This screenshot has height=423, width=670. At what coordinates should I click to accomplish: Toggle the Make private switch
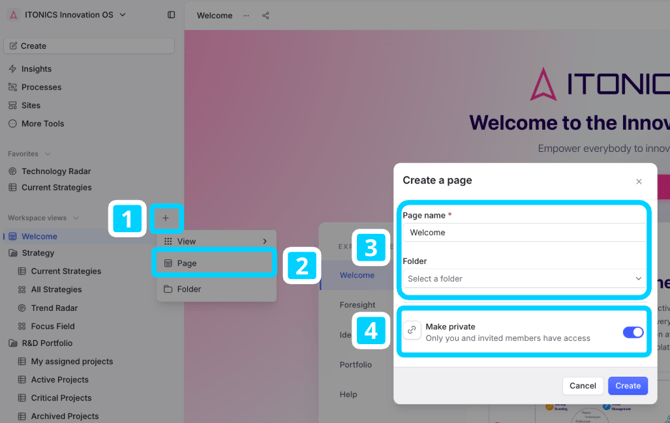[633, 332]
